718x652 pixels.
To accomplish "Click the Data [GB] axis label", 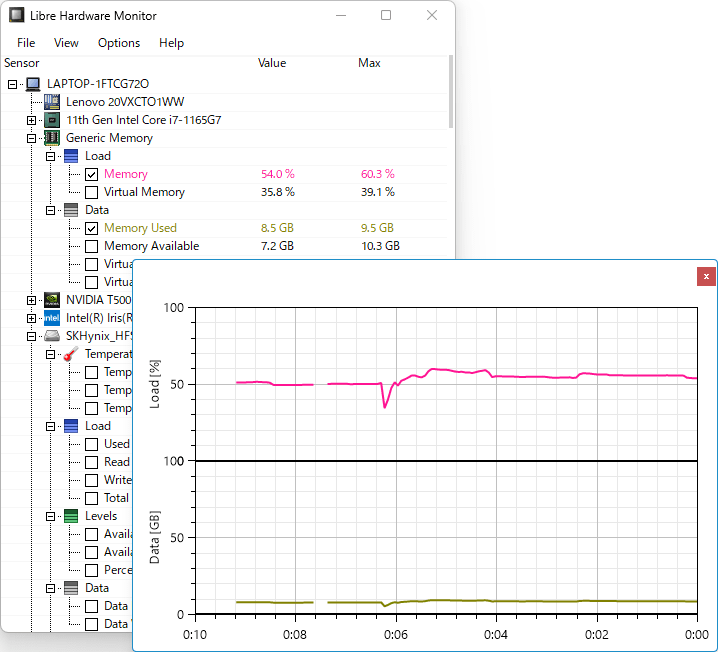I will (x=155, y=537).
